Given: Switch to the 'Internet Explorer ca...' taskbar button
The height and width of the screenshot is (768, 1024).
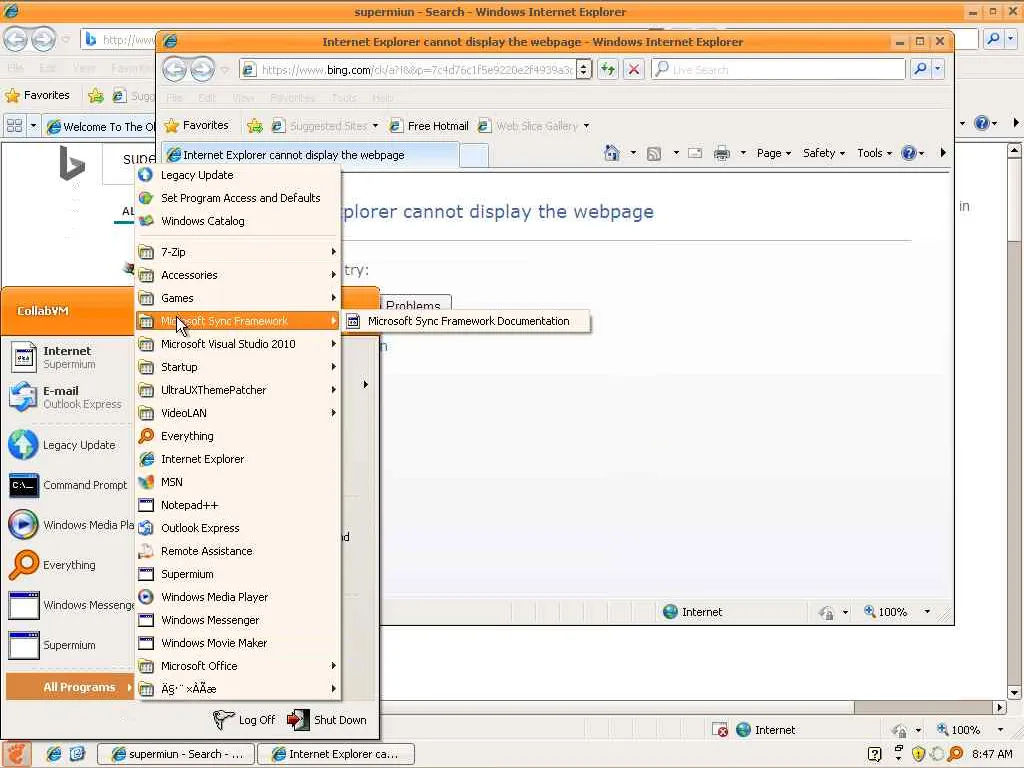Looking at the screenshot, I should pyautogui.click(x=336, y=754).
